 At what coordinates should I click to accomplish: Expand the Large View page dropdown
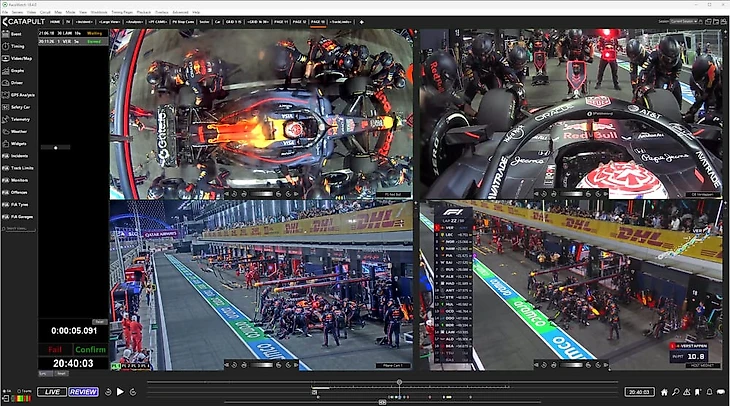point(110,20)
